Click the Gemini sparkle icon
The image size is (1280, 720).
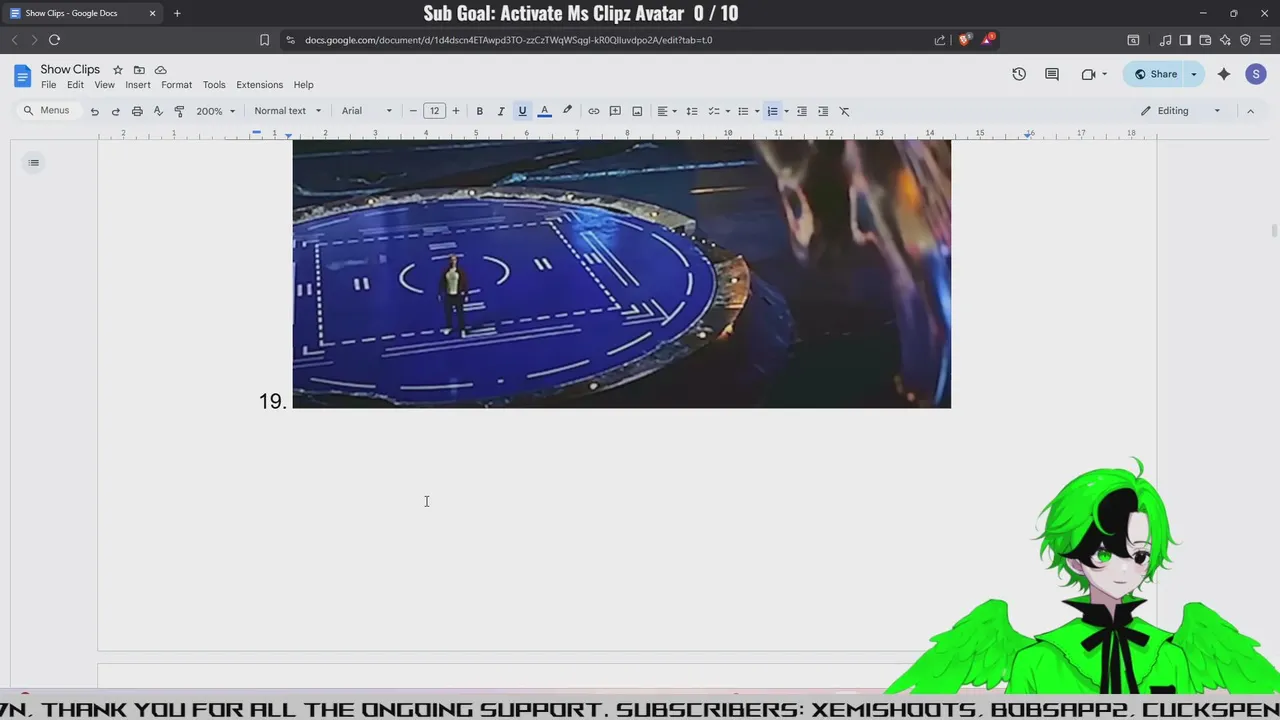pos(1224,74)
